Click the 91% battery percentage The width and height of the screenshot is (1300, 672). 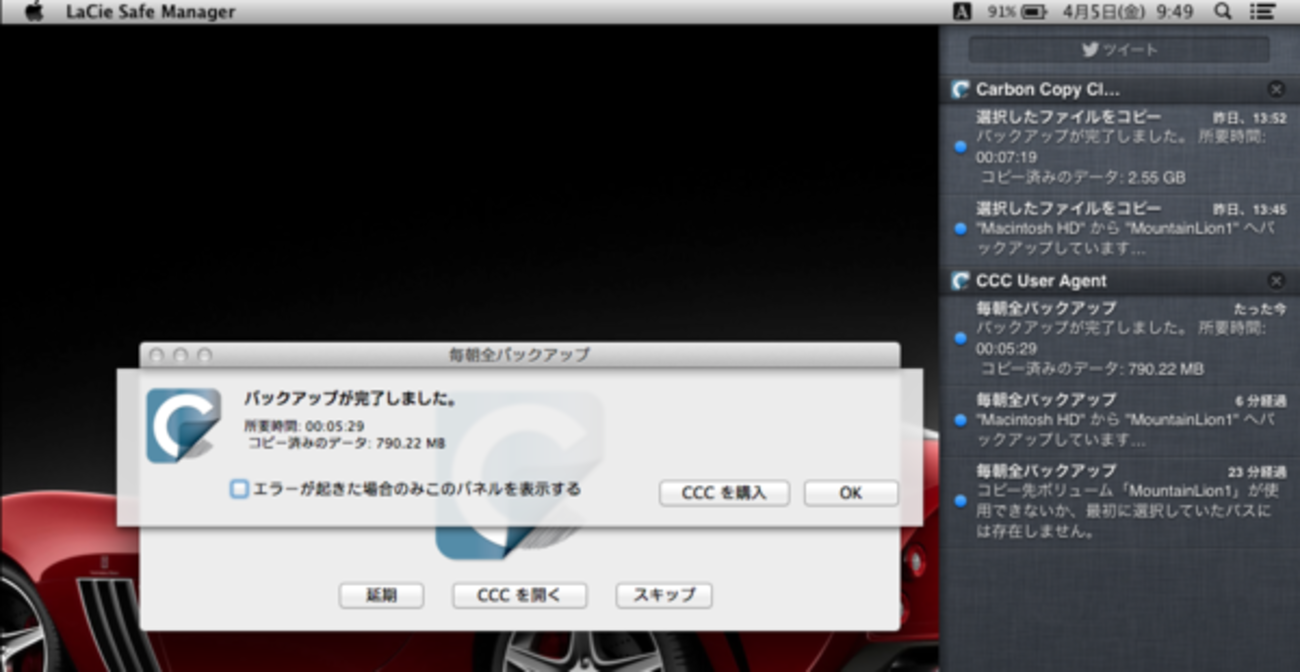1002,12
